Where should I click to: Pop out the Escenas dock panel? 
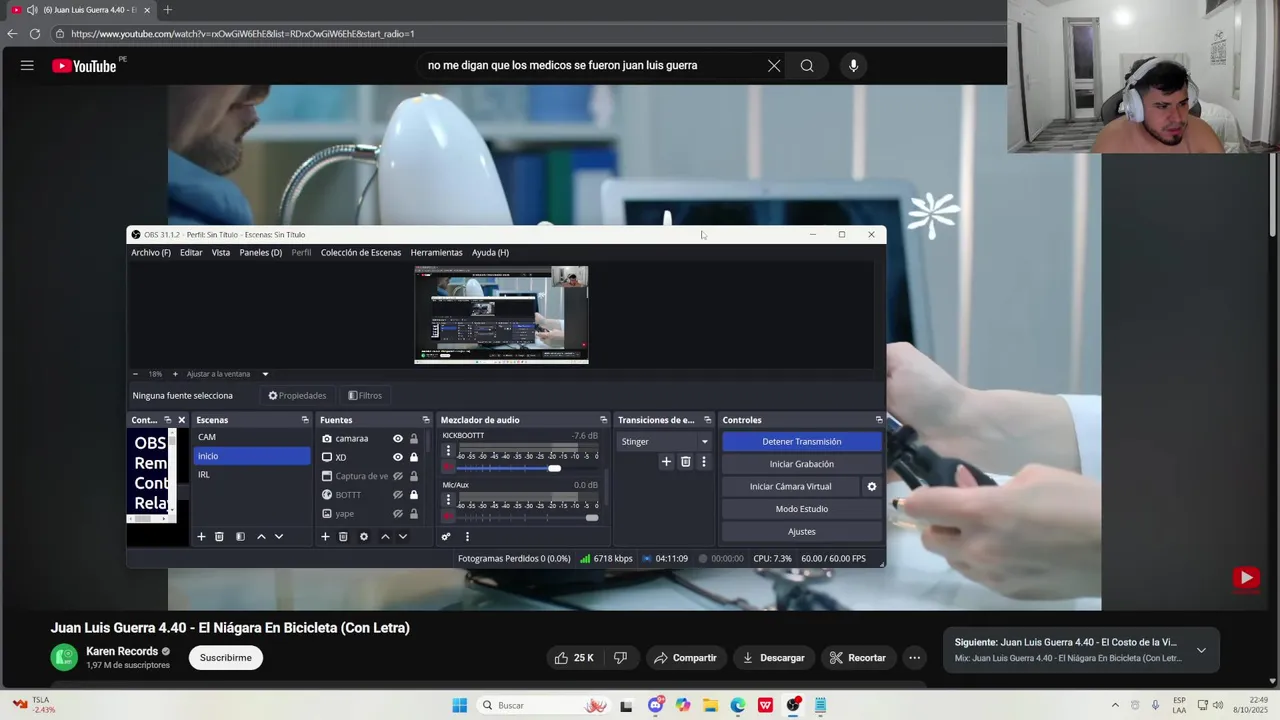(x=305, y=420)
